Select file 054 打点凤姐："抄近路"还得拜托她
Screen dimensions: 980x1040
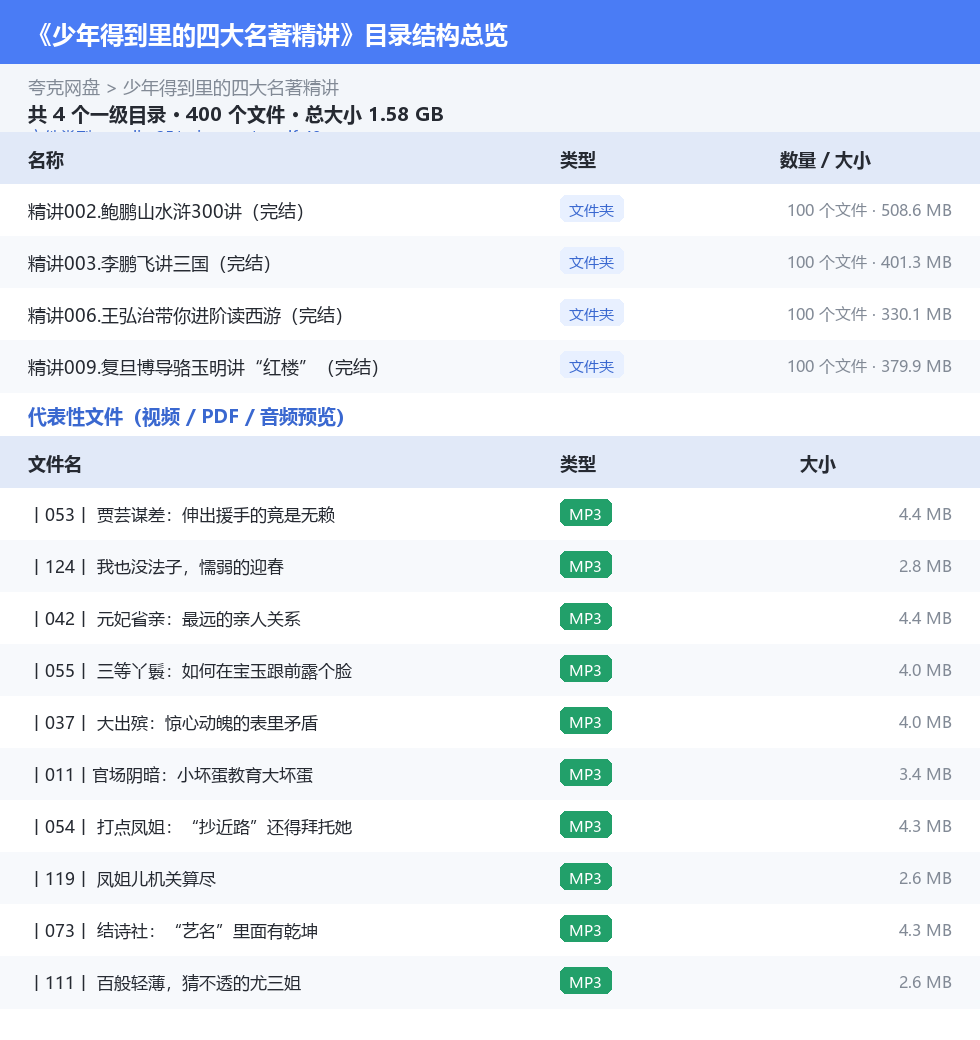tap(192, 826)
